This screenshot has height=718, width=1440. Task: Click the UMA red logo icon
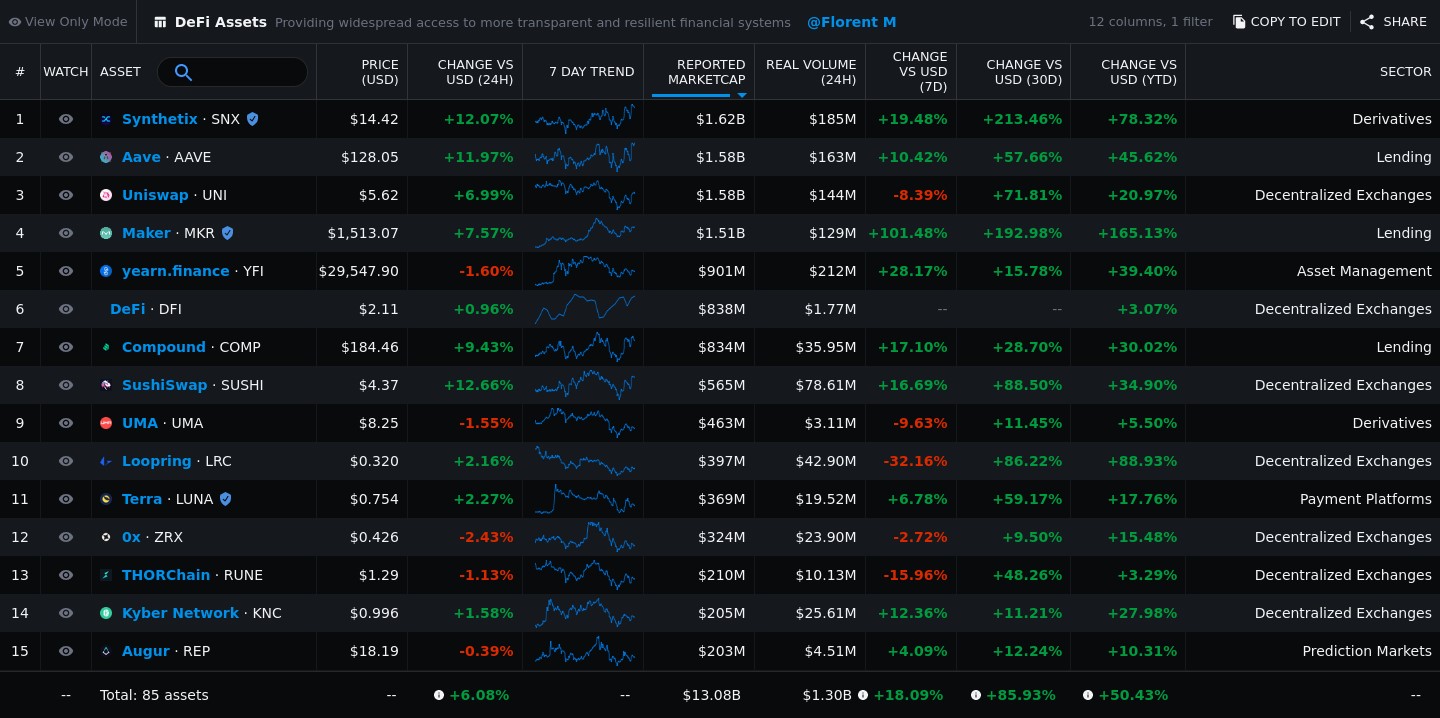coord(106,423)
